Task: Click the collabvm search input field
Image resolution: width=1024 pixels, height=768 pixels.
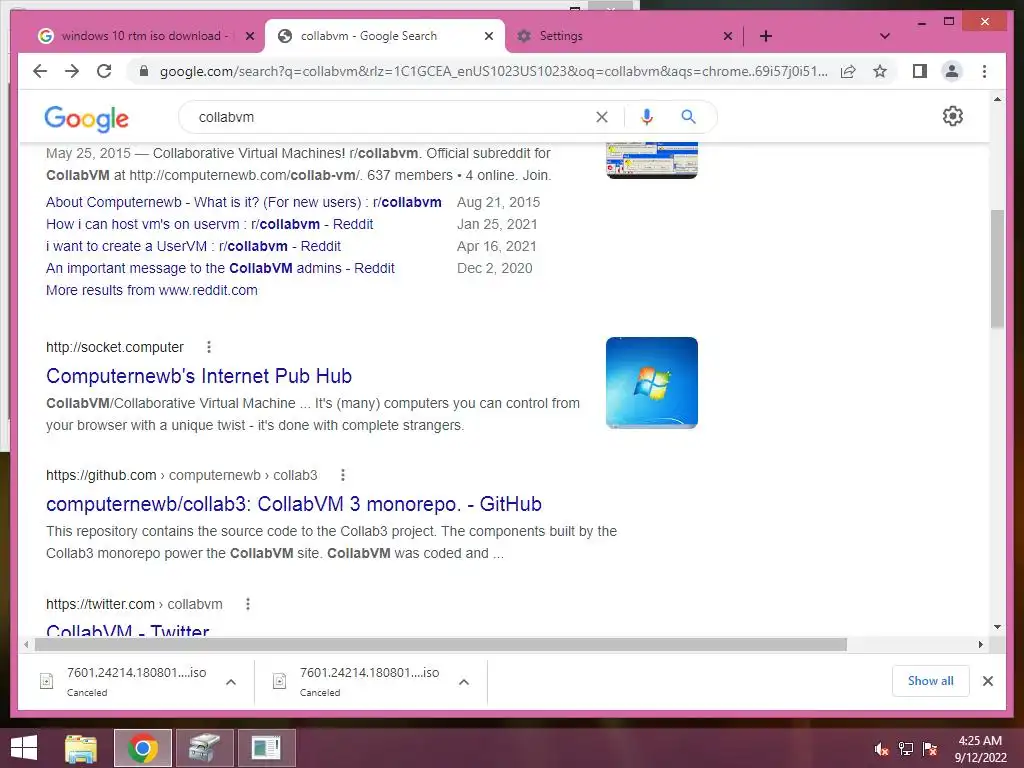Action: click(392, 117)
